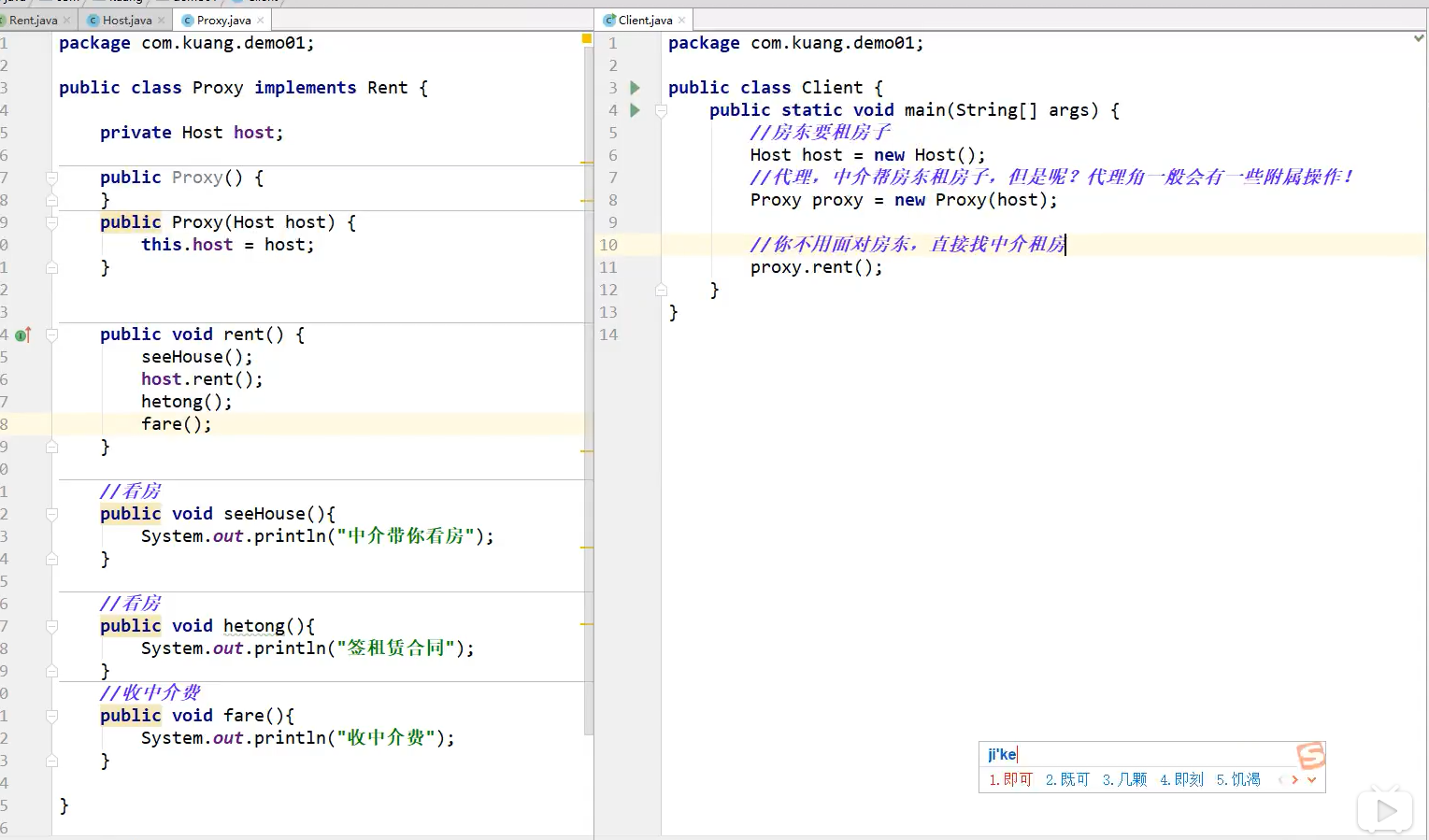The image size is (1429, 840).
Task: Click the 'seeHouse();' call inside rent()
Action: point(197,357)
